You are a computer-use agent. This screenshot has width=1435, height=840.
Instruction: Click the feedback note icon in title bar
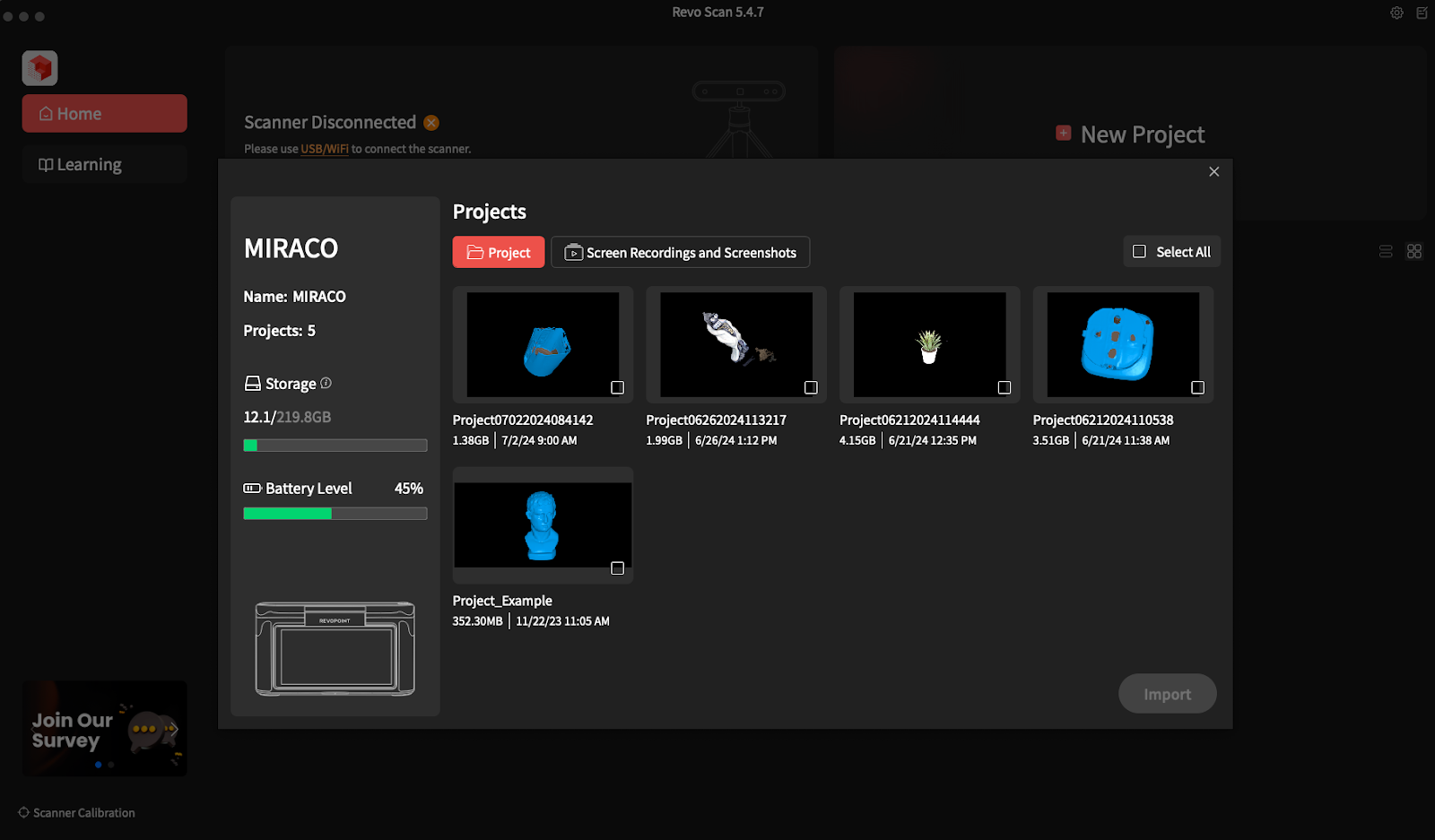1422,13
